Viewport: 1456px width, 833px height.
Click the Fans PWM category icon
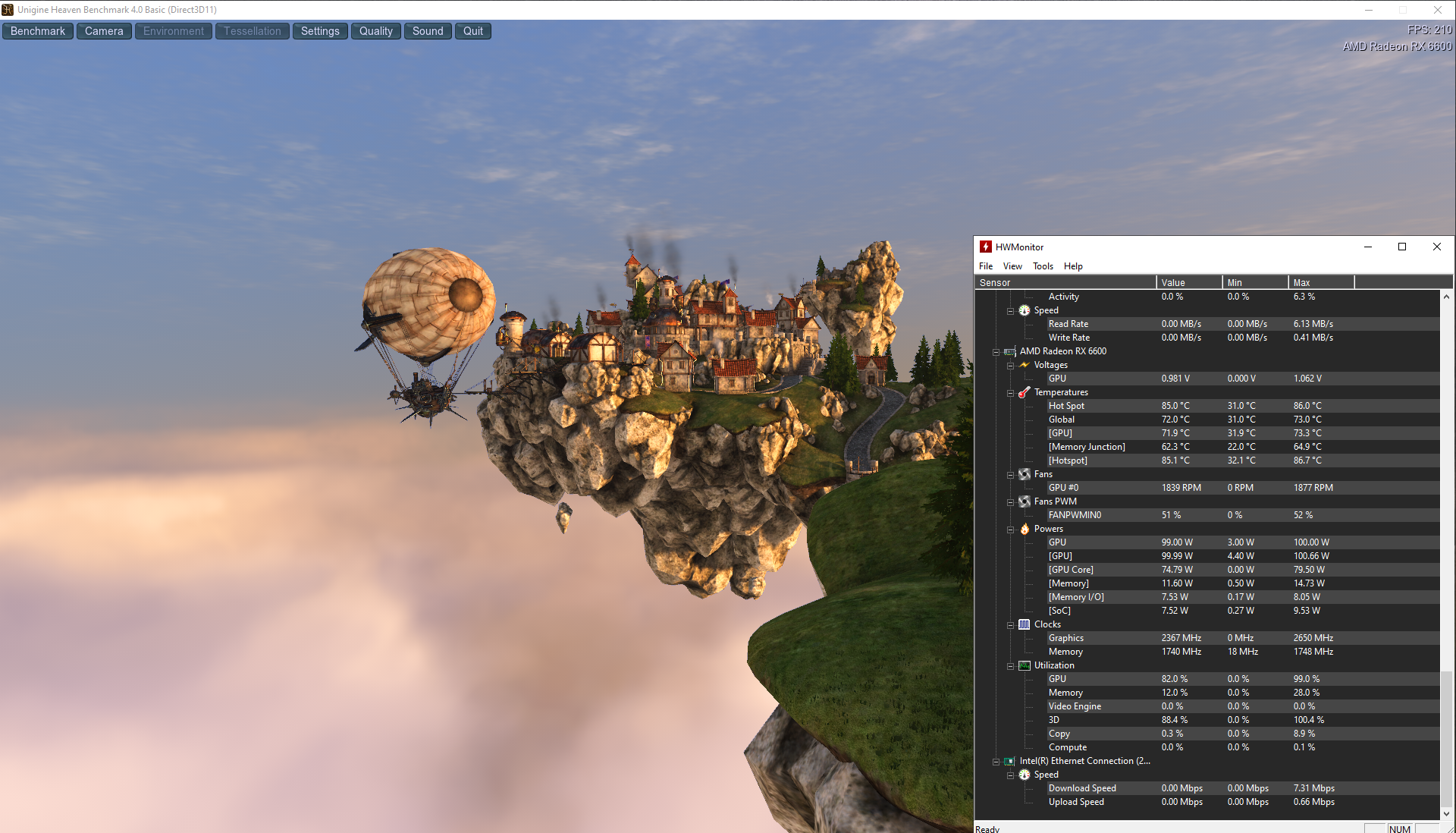(x=1025, y=501)
